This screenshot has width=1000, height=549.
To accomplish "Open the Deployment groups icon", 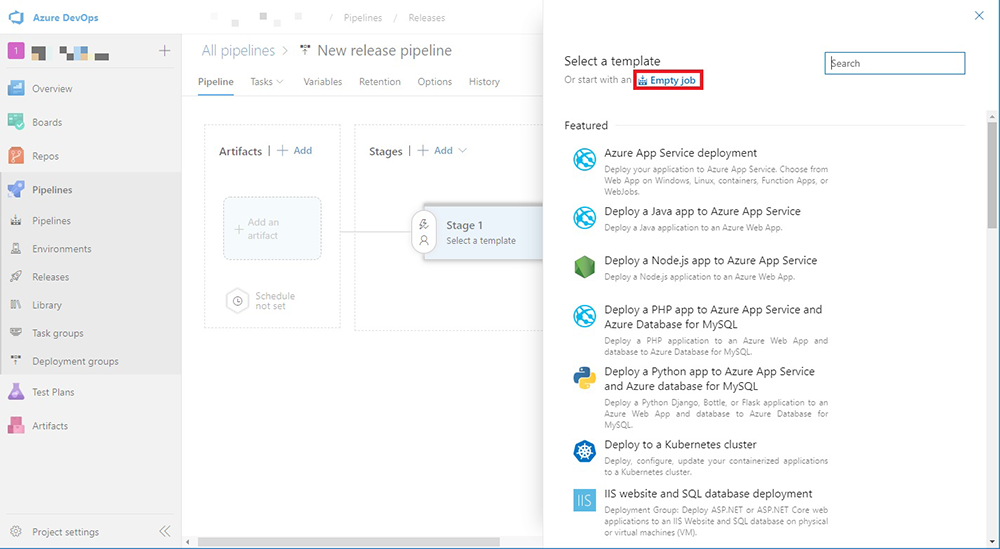I will click(x=16, y=361).
